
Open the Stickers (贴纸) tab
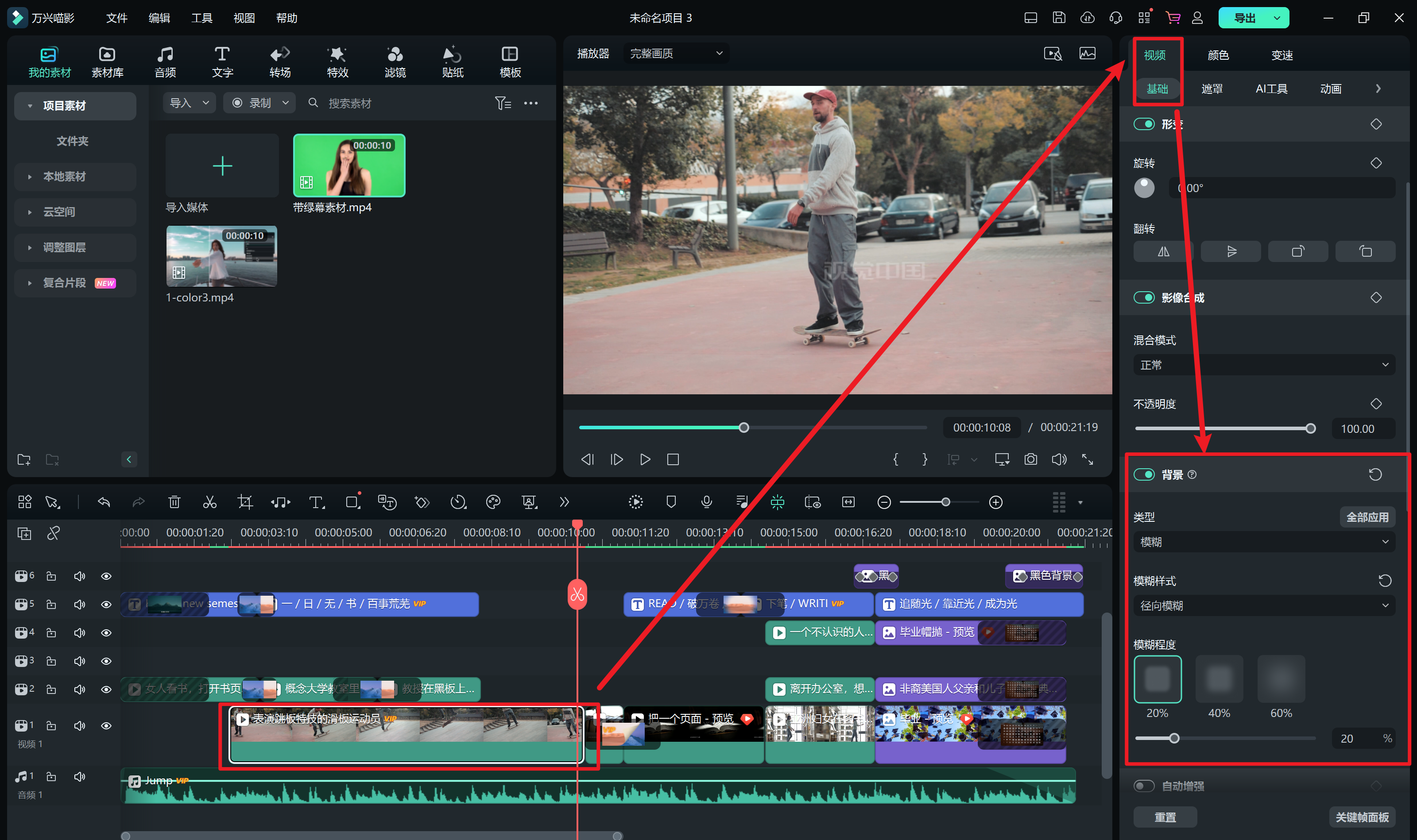[x=453, y=62]
